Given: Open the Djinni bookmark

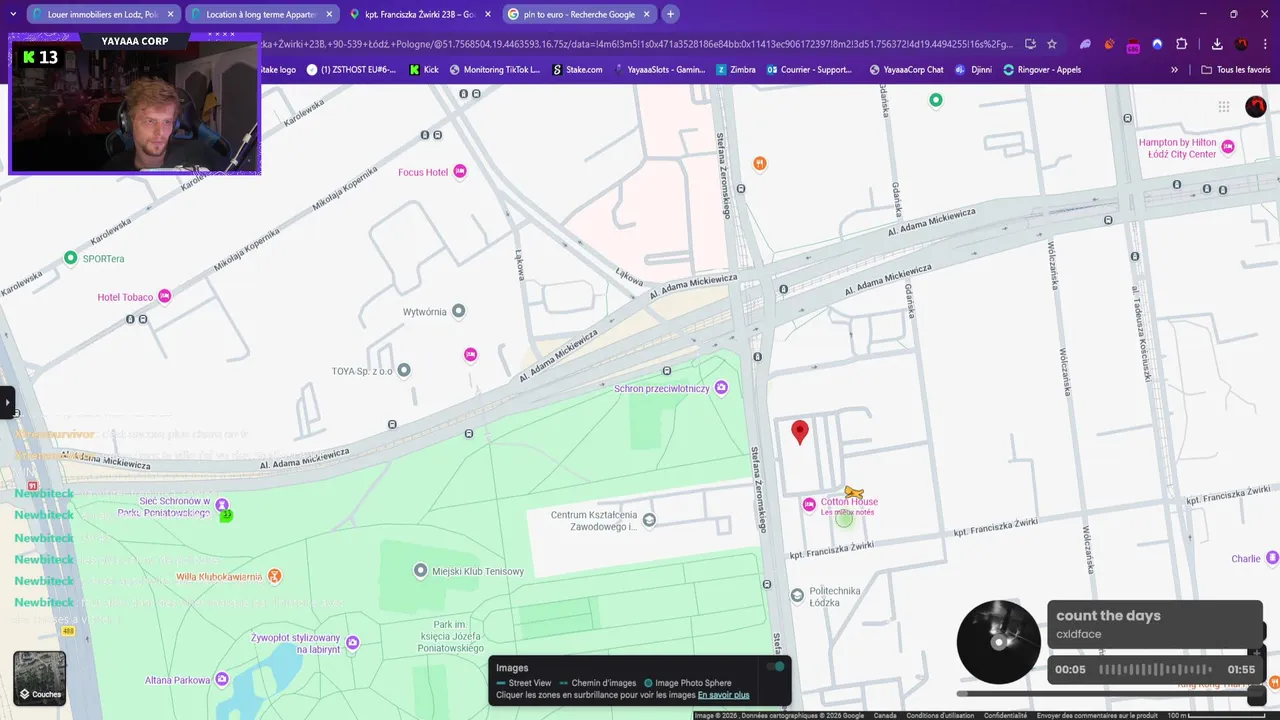Looking at the screenshot, I should [x=973, y=70].
